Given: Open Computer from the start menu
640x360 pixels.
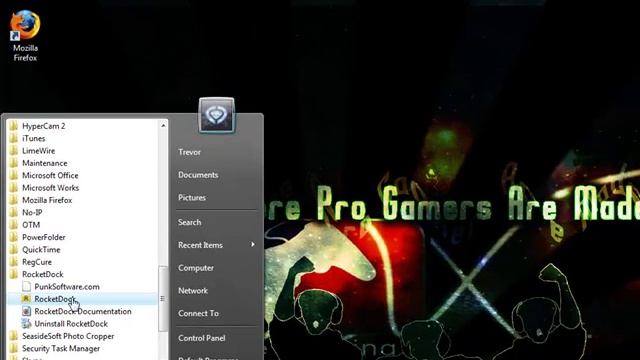Looking at the screenshot, I should point(196,268).
